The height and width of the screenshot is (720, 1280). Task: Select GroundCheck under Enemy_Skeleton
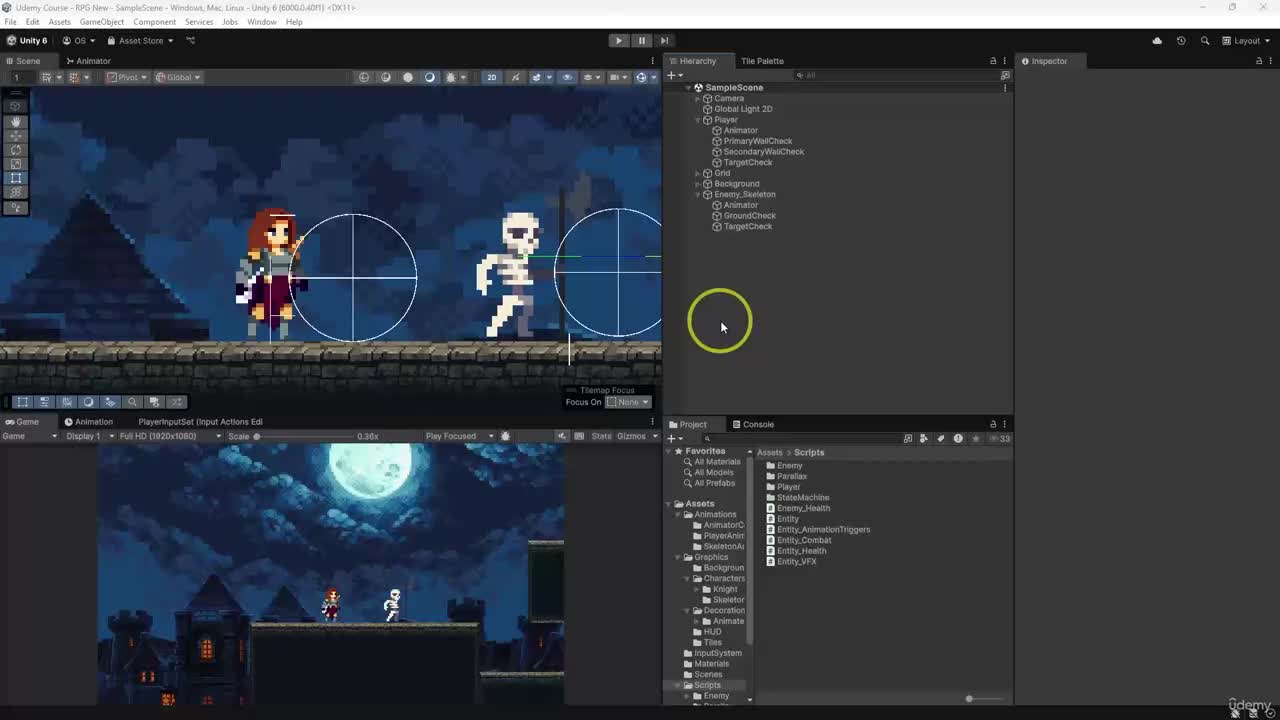[x=749, y=216]
